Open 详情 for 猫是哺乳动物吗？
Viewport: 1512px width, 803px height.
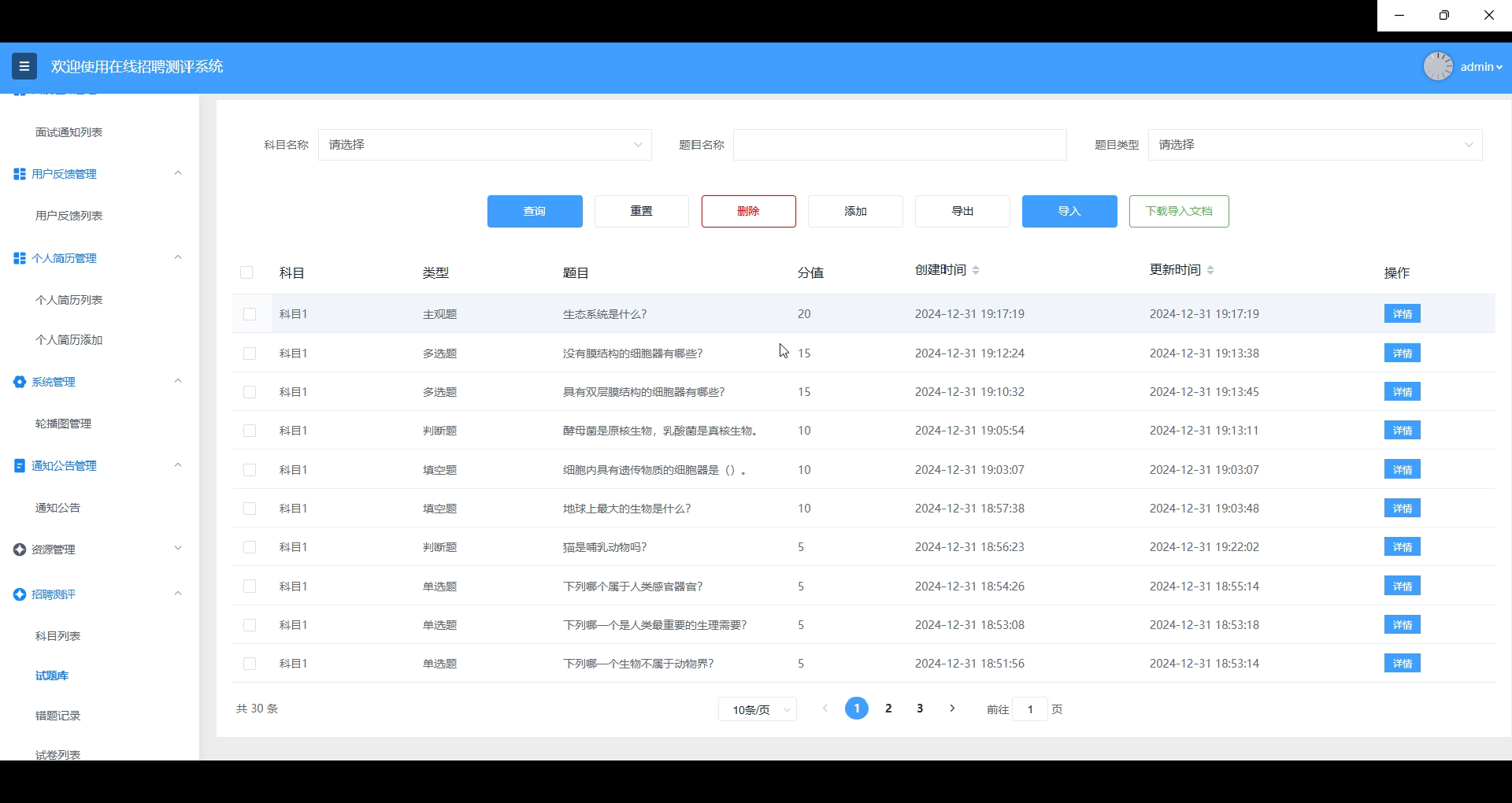1403,547
